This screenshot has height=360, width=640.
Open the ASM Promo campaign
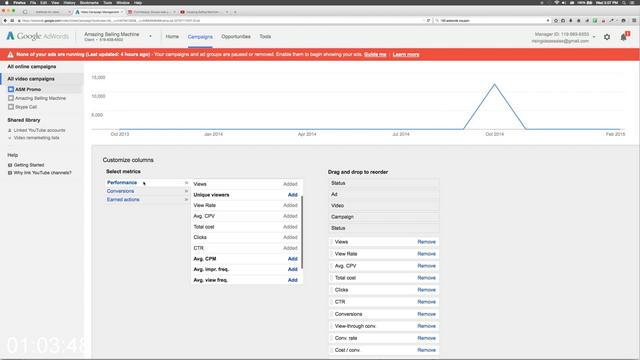point(28,89)
